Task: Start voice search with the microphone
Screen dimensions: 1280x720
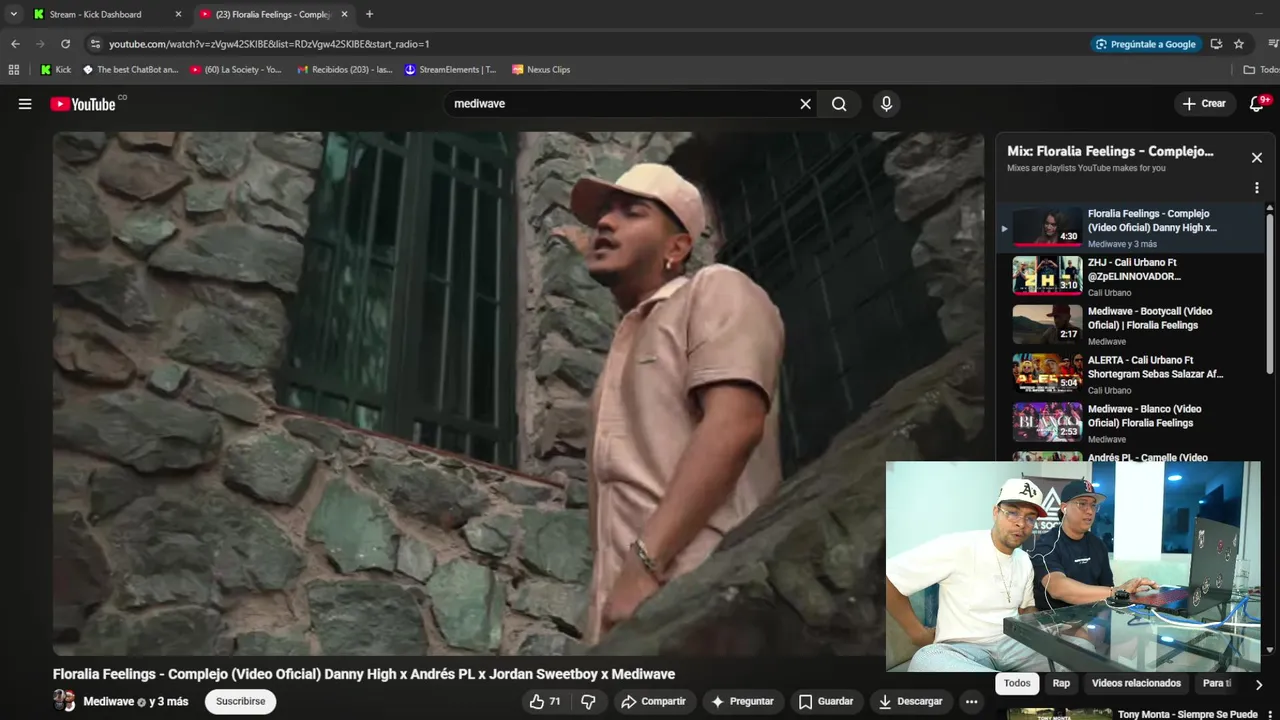Action: tap(886, 104)
